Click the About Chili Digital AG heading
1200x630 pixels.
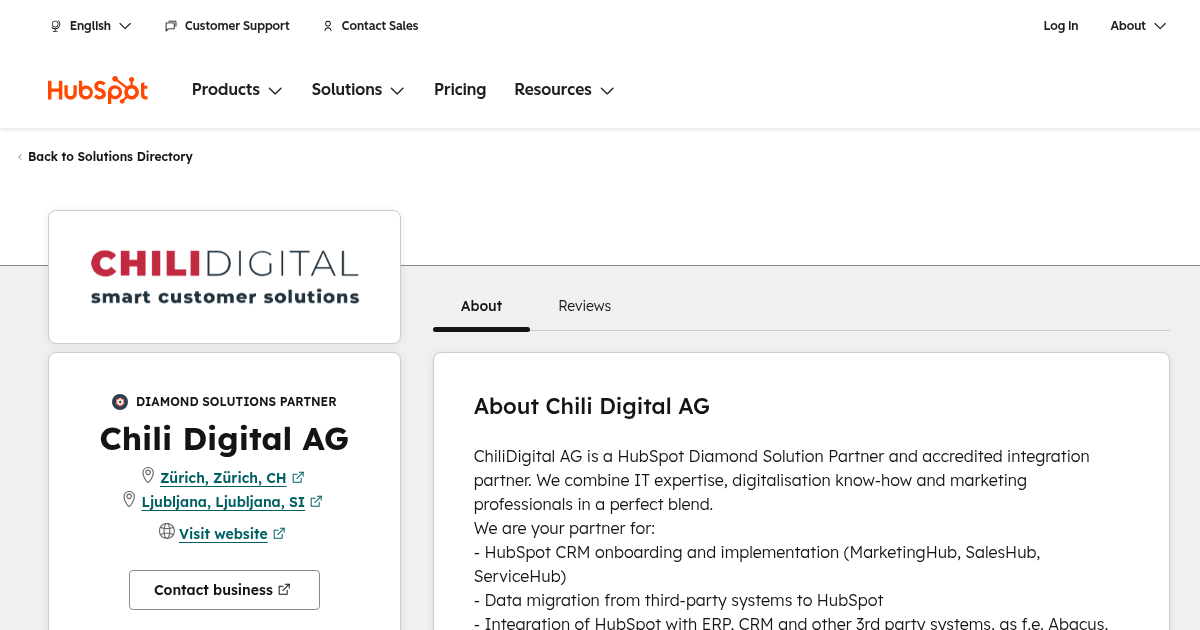(x=592, y=406)
